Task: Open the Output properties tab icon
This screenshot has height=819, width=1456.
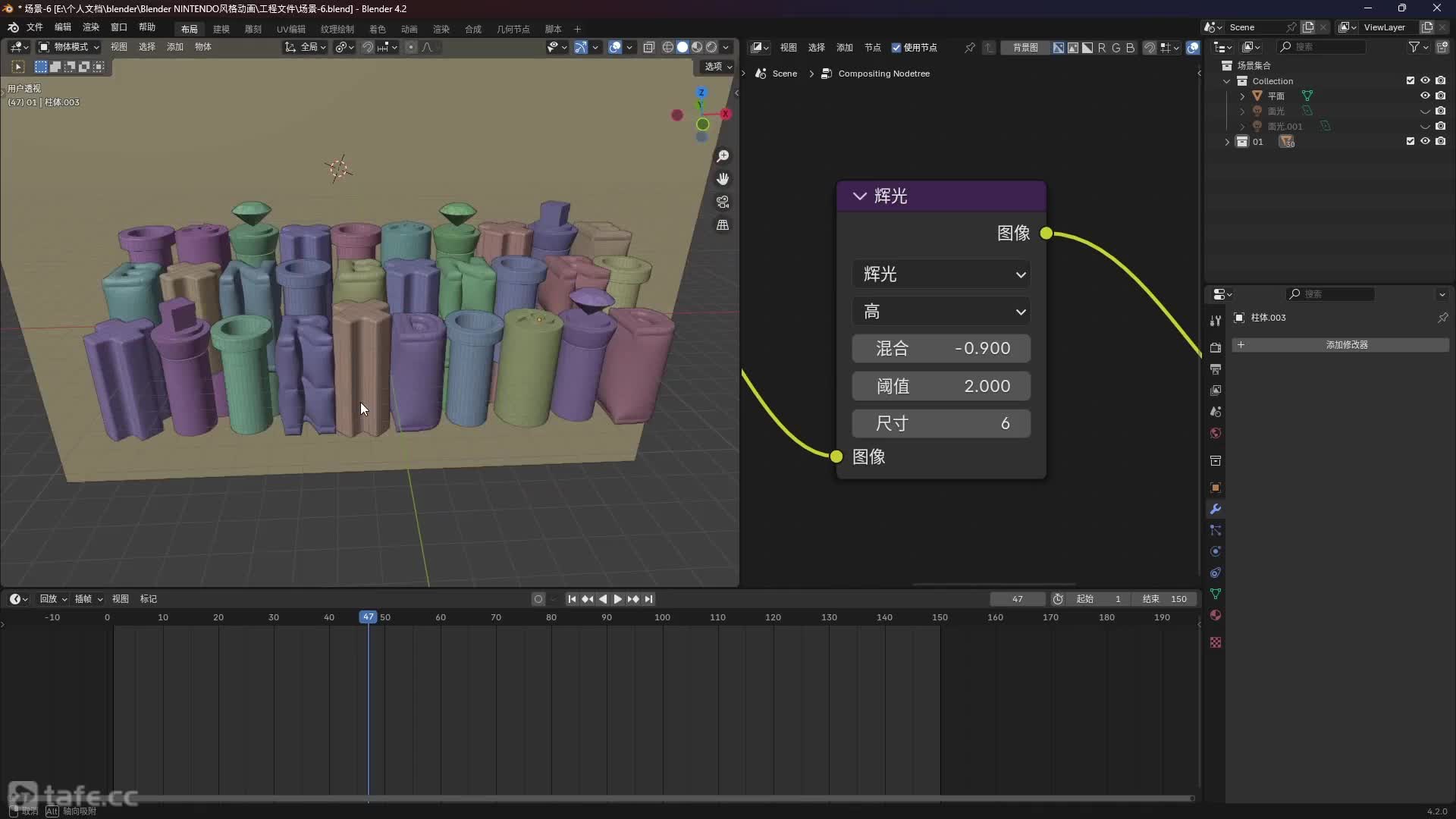Action: 1216,369
